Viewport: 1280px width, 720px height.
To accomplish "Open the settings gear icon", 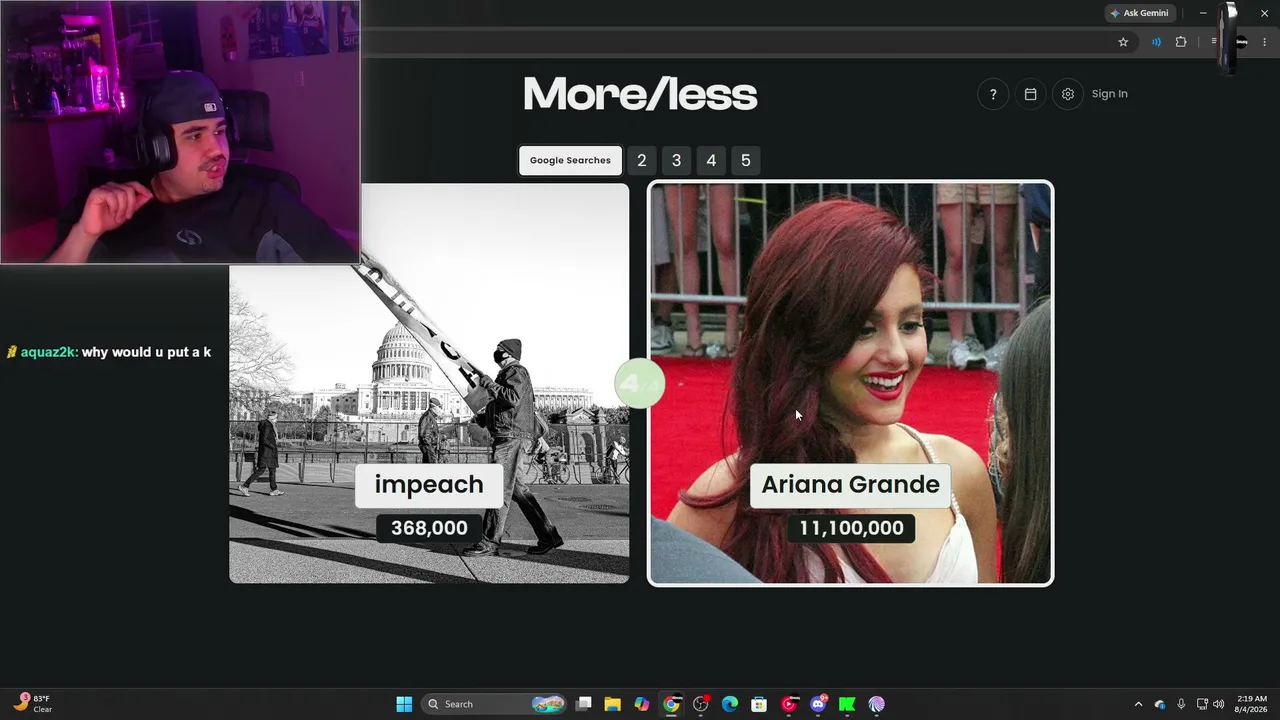I will 1068,94.
